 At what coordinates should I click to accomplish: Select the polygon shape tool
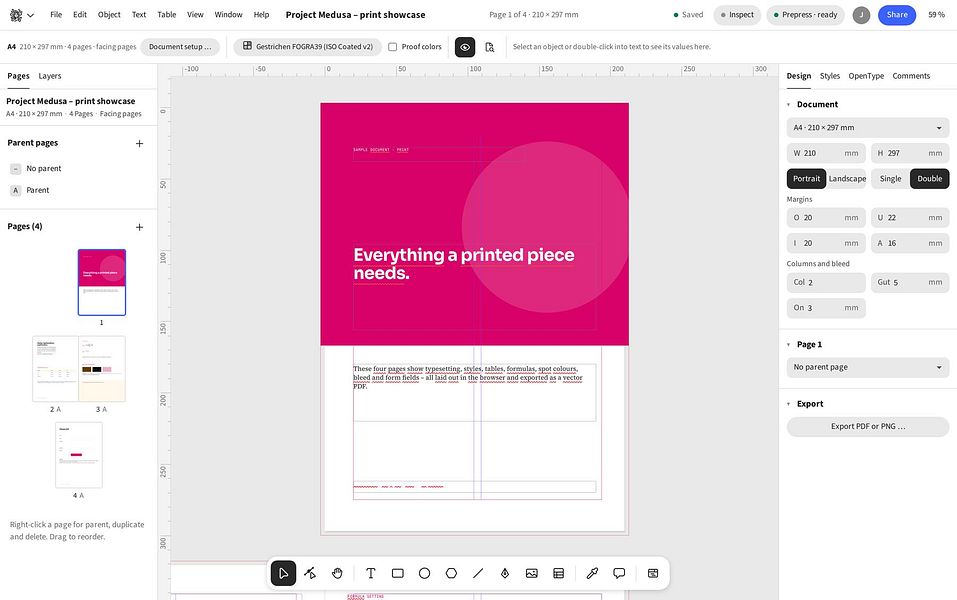(451, 573)
